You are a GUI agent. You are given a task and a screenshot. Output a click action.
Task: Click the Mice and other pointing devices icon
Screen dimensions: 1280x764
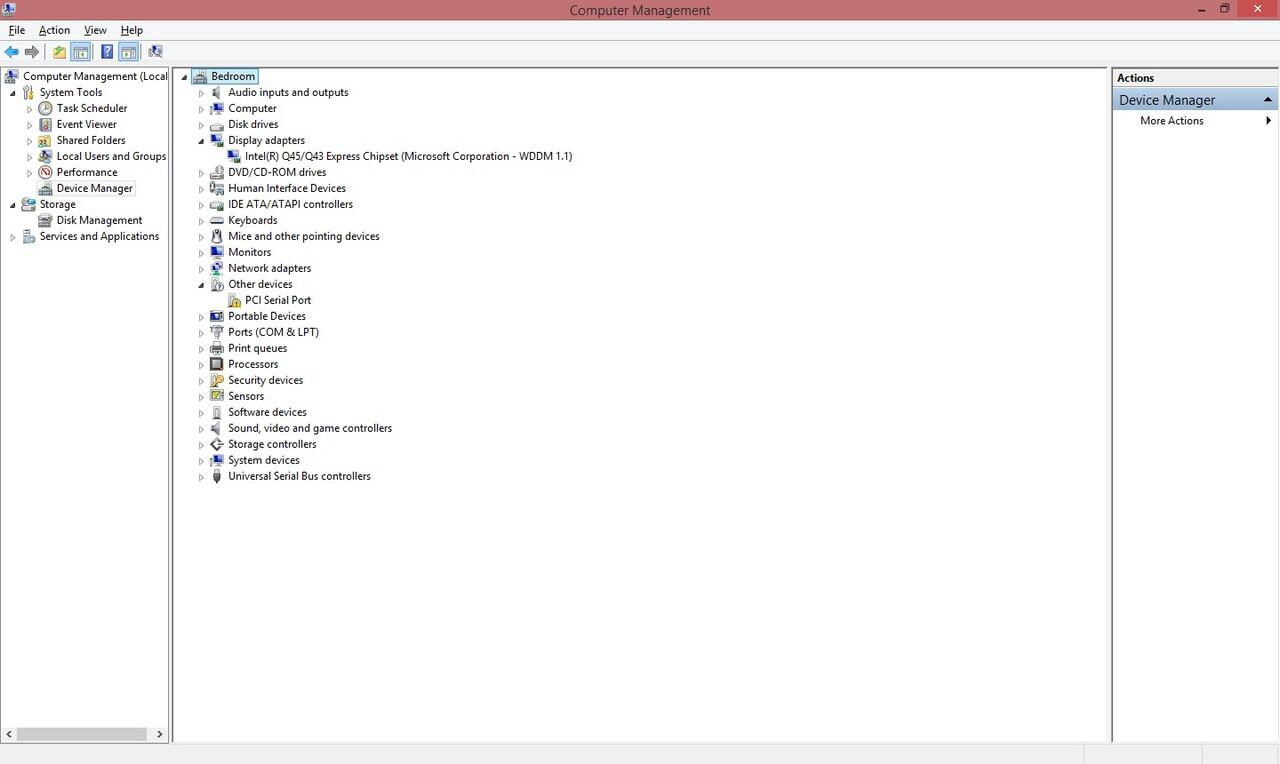tap(217, 236)
